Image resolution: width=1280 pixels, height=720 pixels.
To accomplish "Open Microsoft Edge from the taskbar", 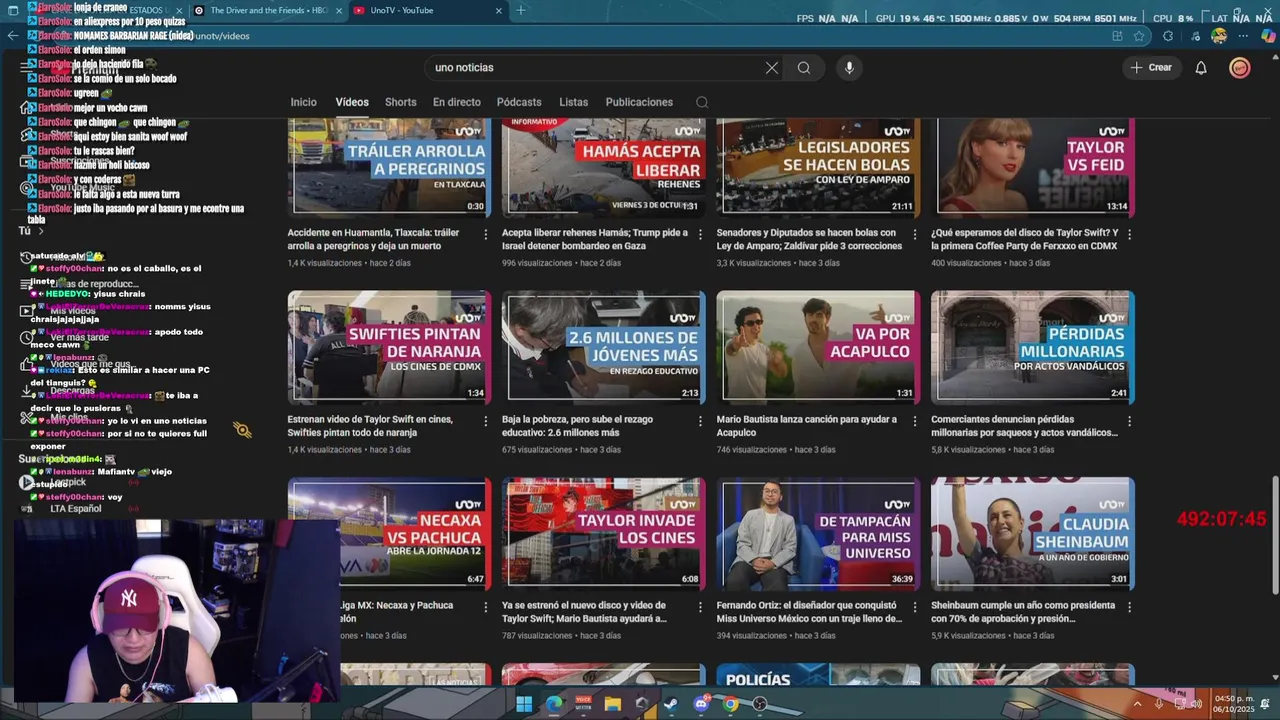I will pos(554,704).
